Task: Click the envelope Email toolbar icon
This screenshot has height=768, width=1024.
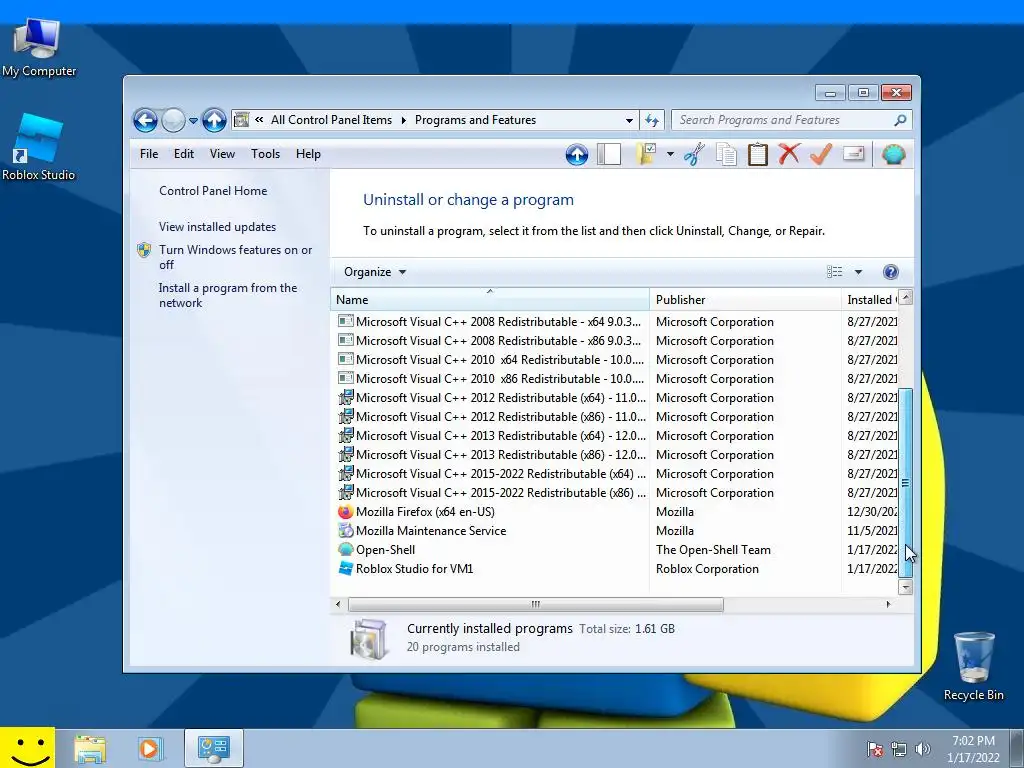Action: pos(854,154)
